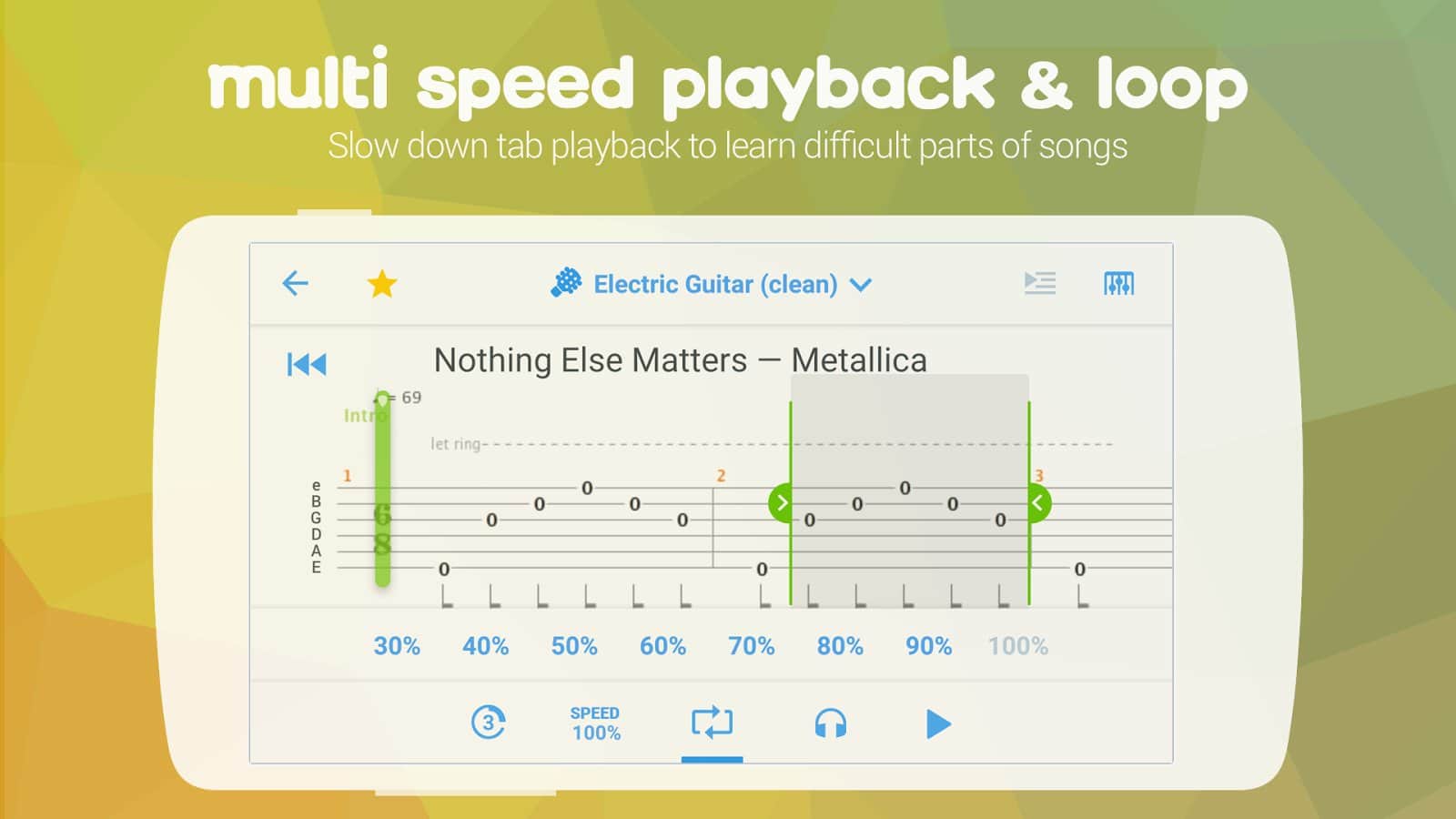Toggle the loop playback icon

point(712,723)
